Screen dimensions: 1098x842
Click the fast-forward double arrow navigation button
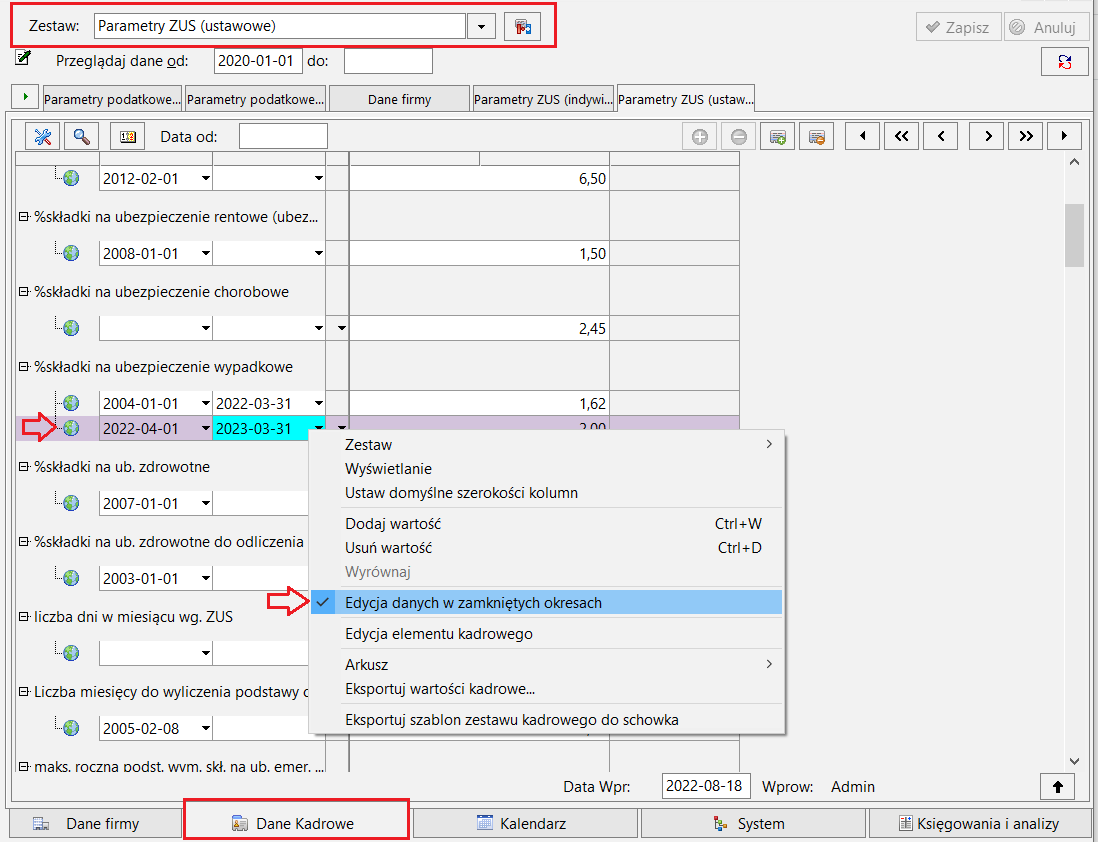point(1025,136)
